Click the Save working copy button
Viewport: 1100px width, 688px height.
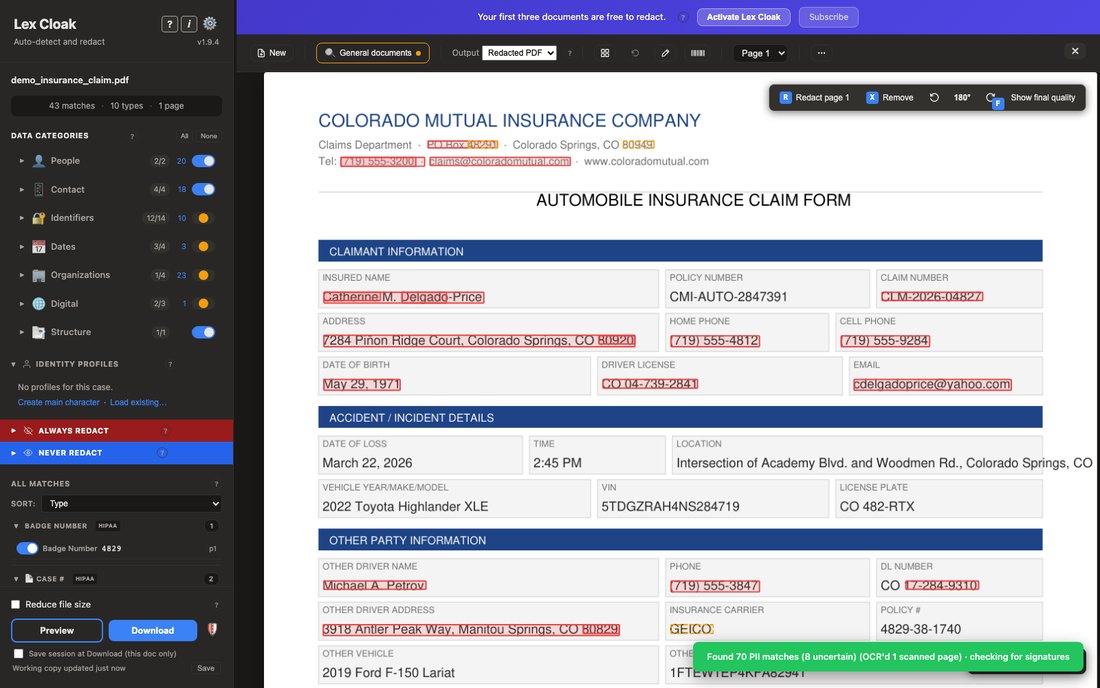pos(206,668)
